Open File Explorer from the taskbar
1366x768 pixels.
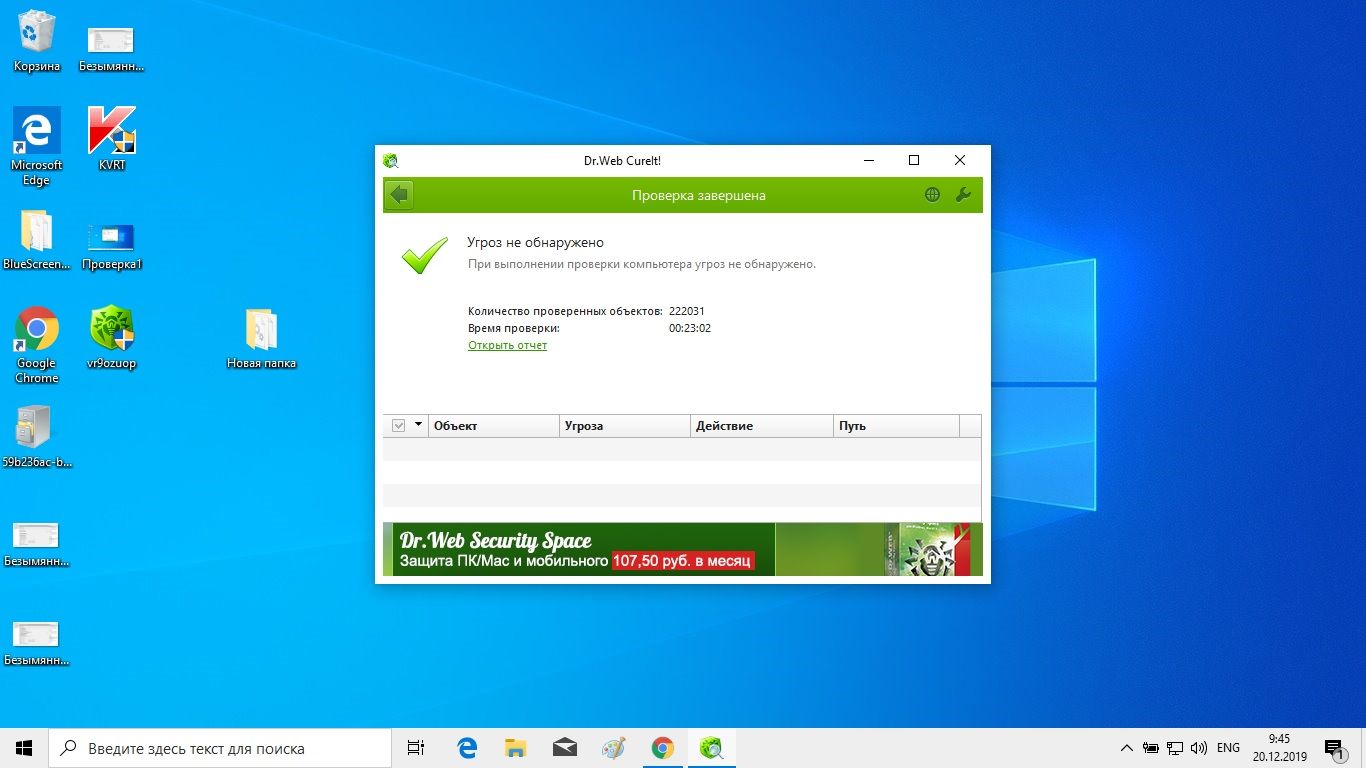pyautogui.click(x=515, y=748)
